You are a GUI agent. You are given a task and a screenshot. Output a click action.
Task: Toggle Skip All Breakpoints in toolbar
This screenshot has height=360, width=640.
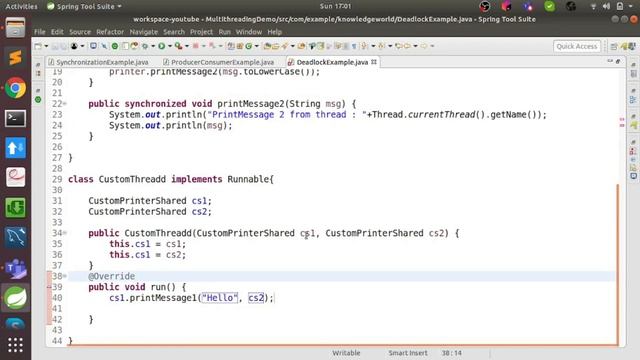104,46
